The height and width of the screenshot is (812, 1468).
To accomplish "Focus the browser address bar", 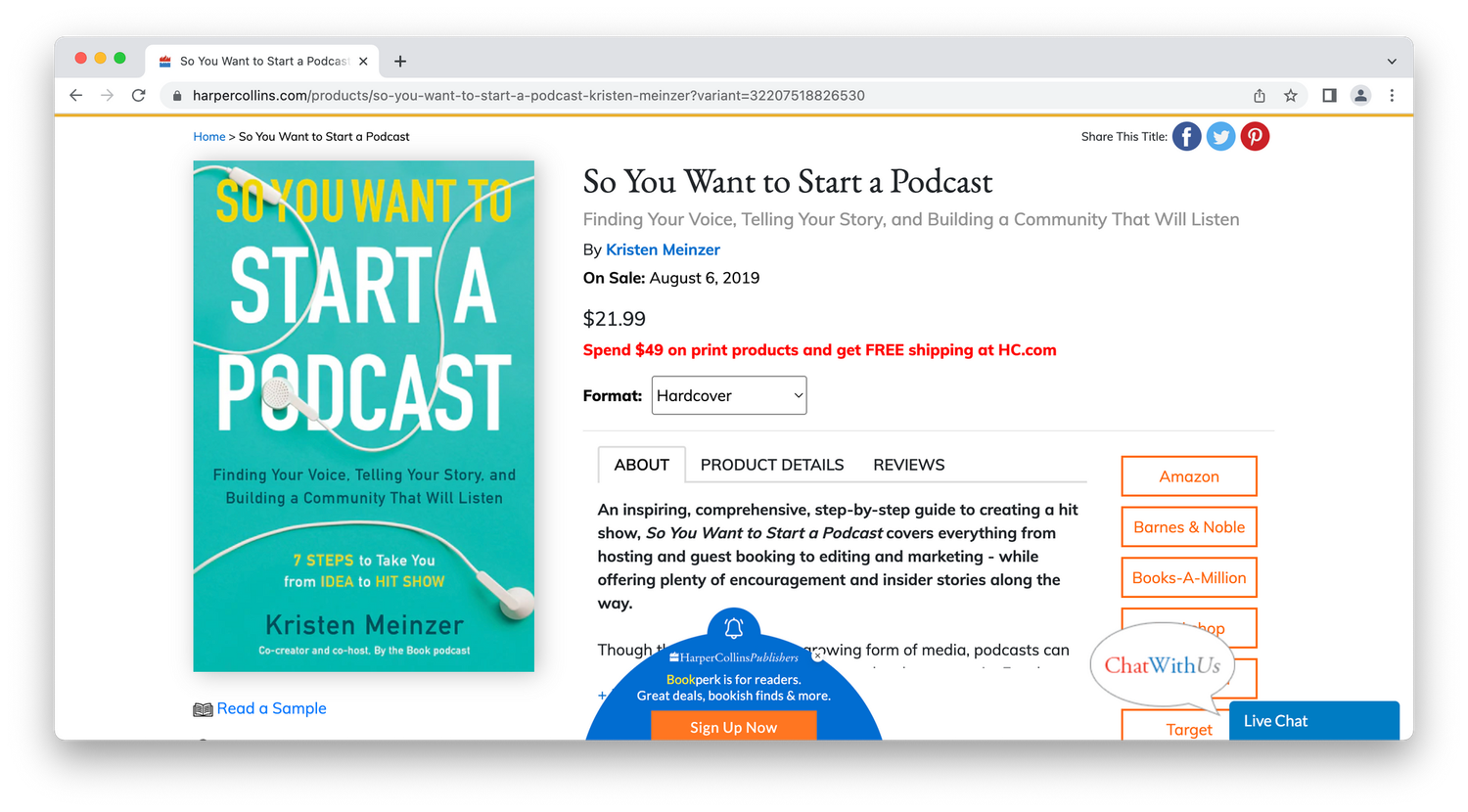I will click(705, 95).
